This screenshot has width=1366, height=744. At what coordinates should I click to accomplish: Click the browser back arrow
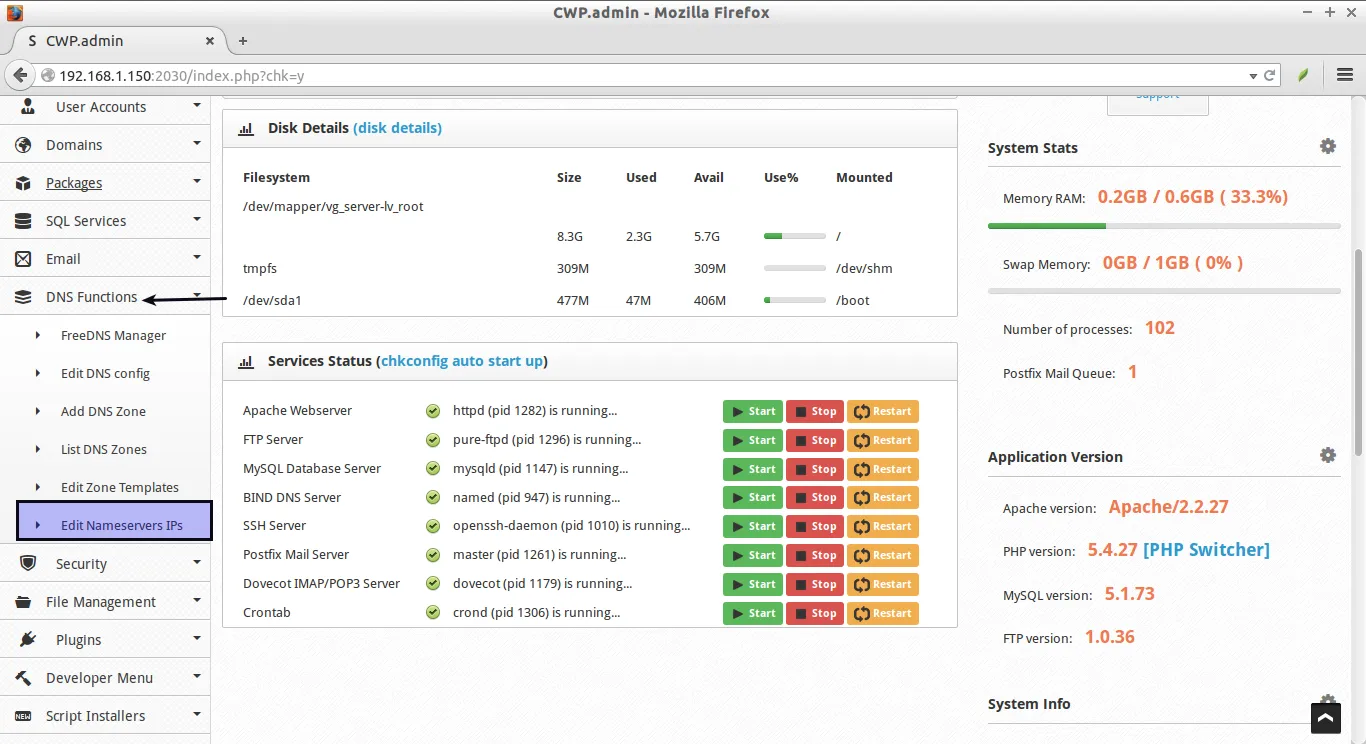(x=19, y=75)
